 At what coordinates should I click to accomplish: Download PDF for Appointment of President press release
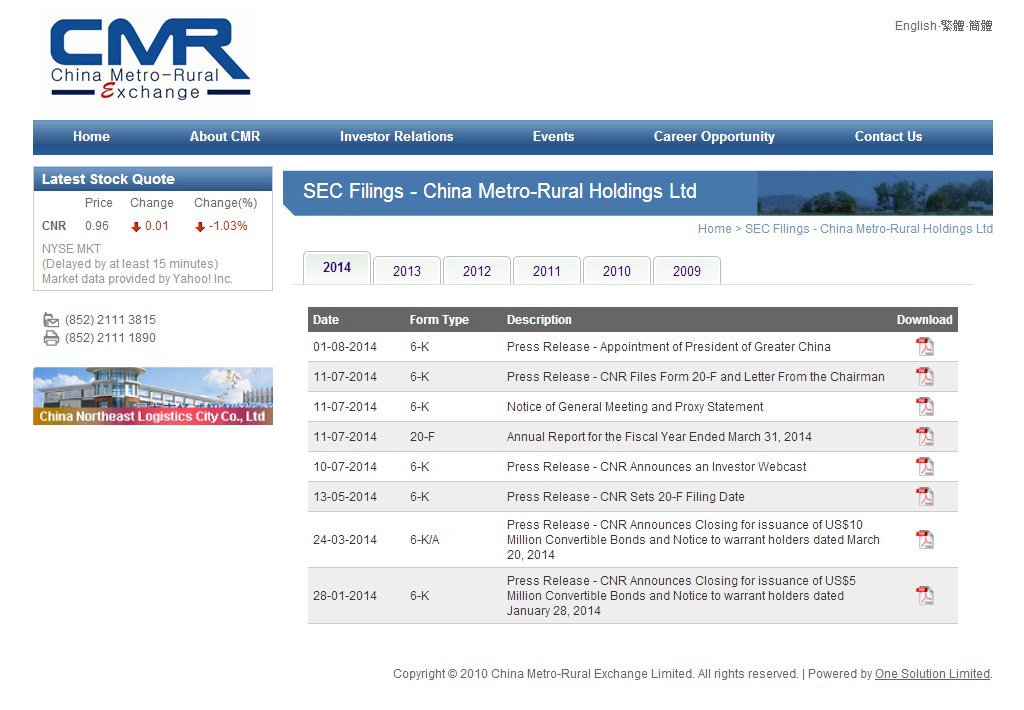[925, 347]
